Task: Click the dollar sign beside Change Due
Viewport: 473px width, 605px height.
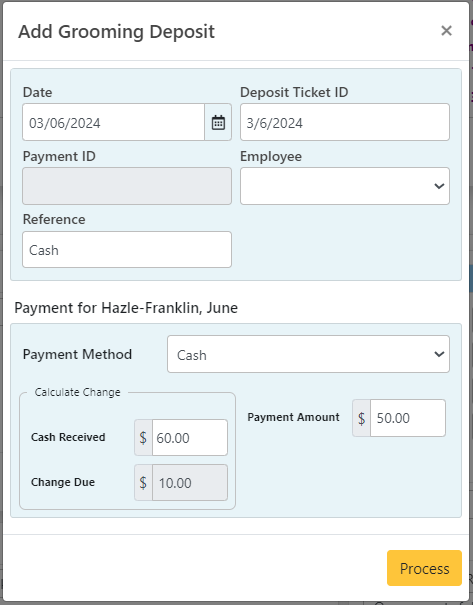Action: coord(143,483)
